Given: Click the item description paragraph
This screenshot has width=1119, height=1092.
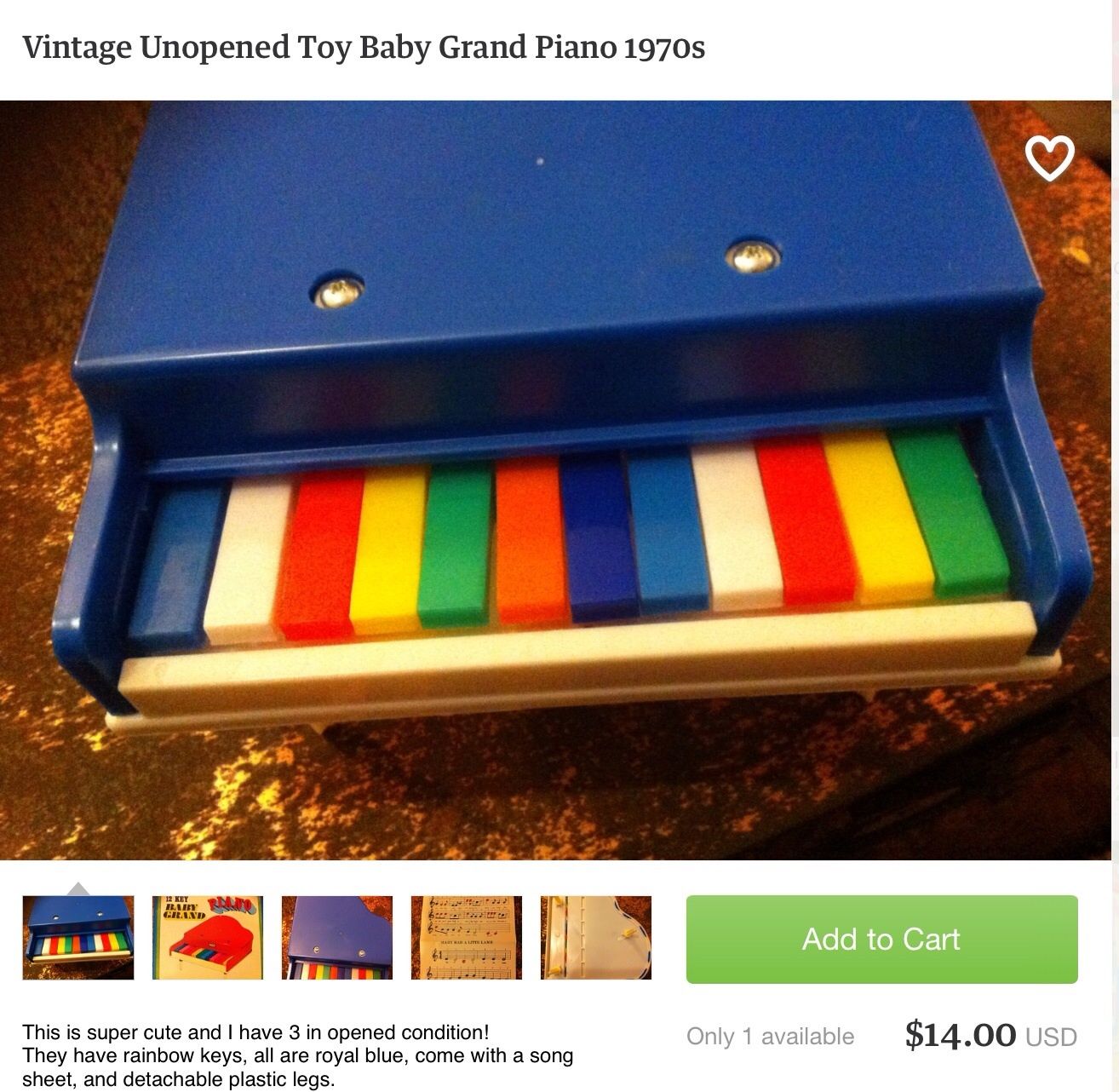Looking at the screenshot, I should pos(298,1056).
